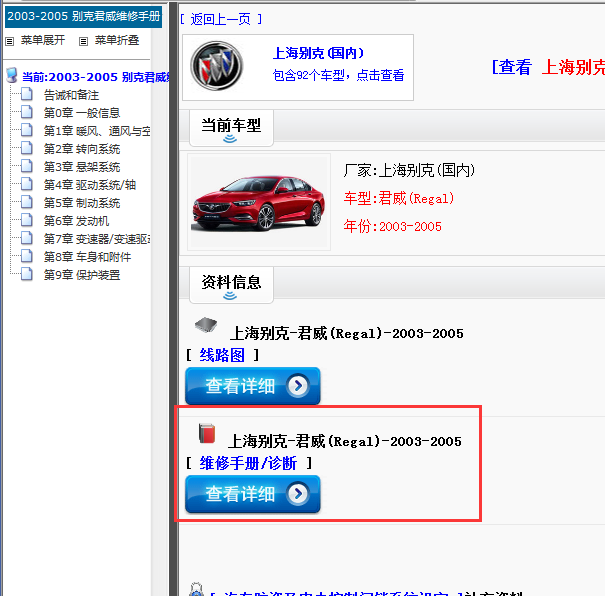Open 第0章 一般信息 chapter
The image size is (605, 596).
(82, 113)
